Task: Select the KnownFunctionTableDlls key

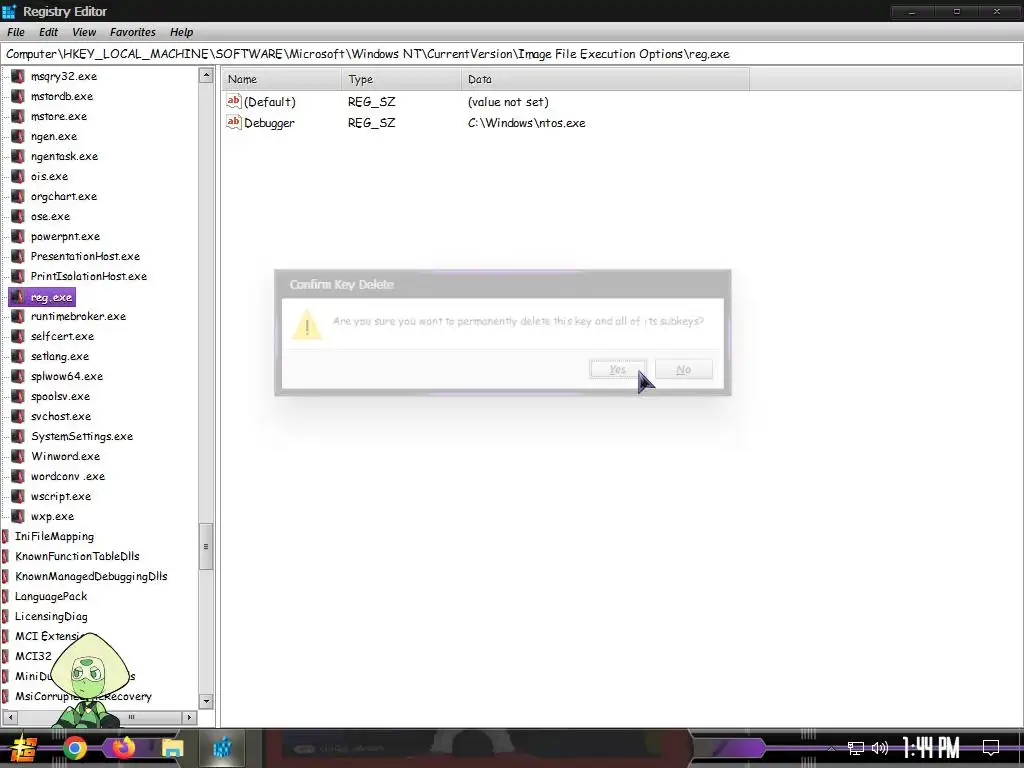Action: point(77,556)
